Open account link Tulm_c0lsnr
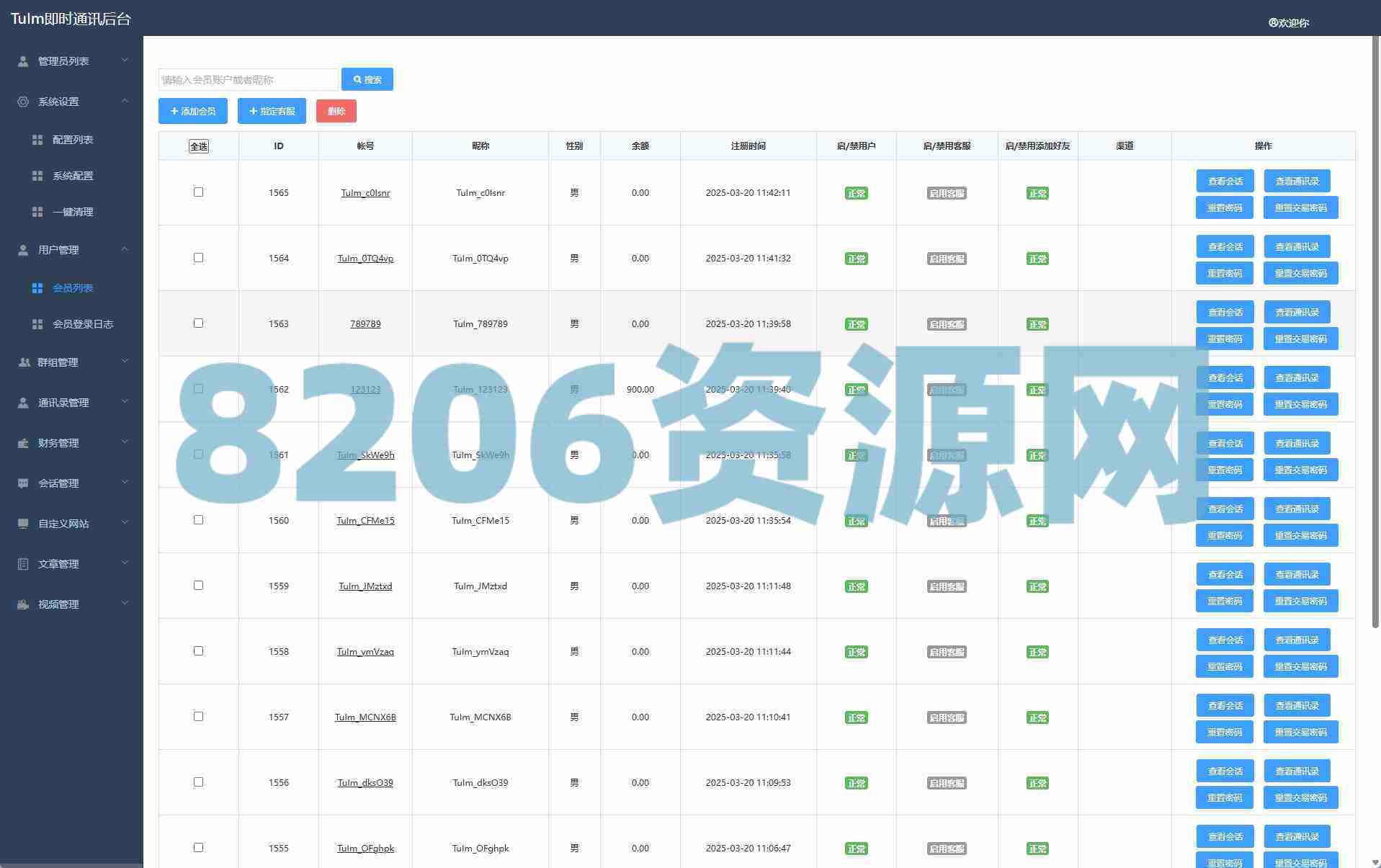This screenshot has height=868, width=1381. tap(365, 193)
